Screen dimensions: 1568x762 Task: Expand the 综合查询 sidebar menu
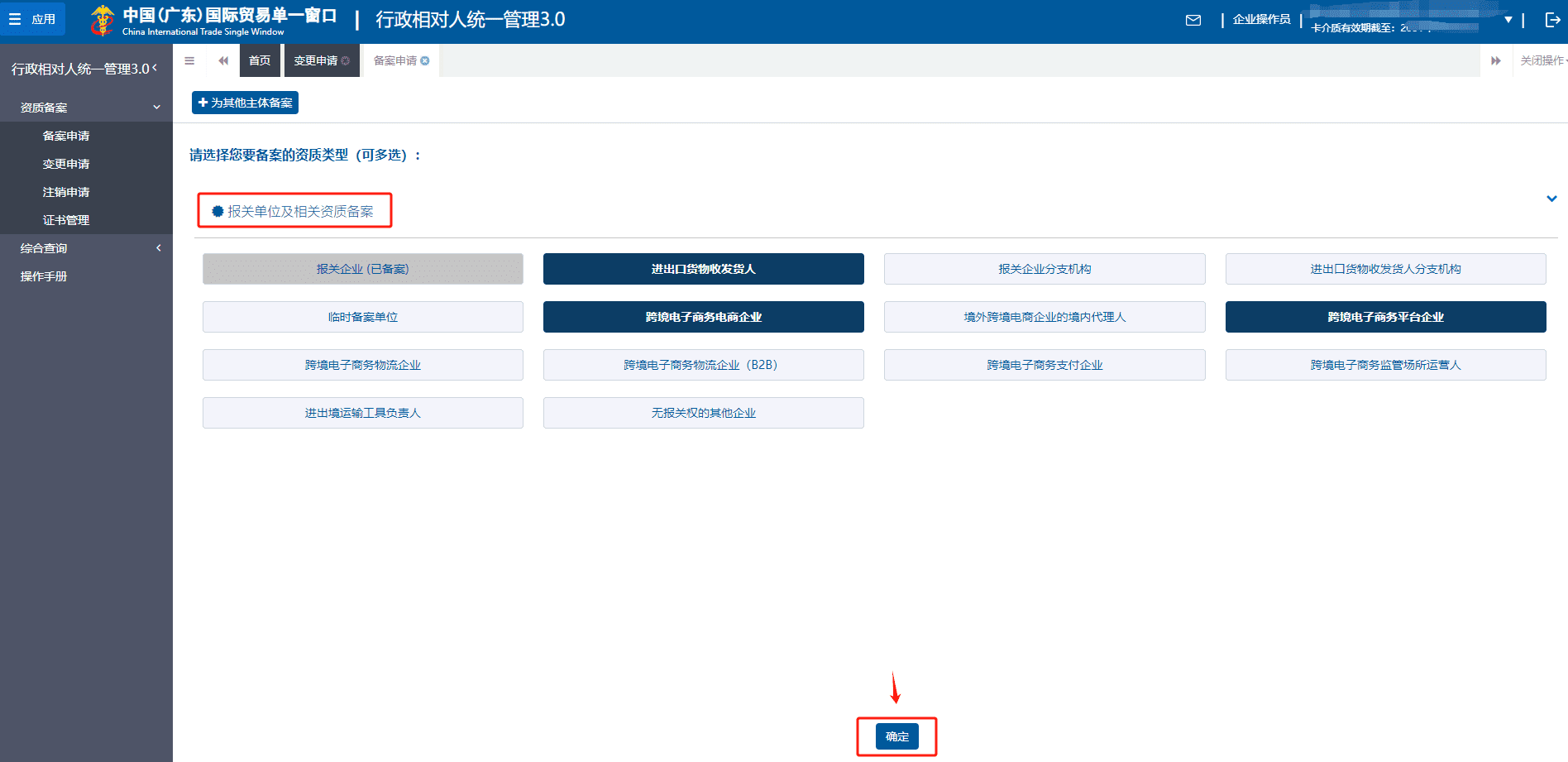(x=158, y=248)
